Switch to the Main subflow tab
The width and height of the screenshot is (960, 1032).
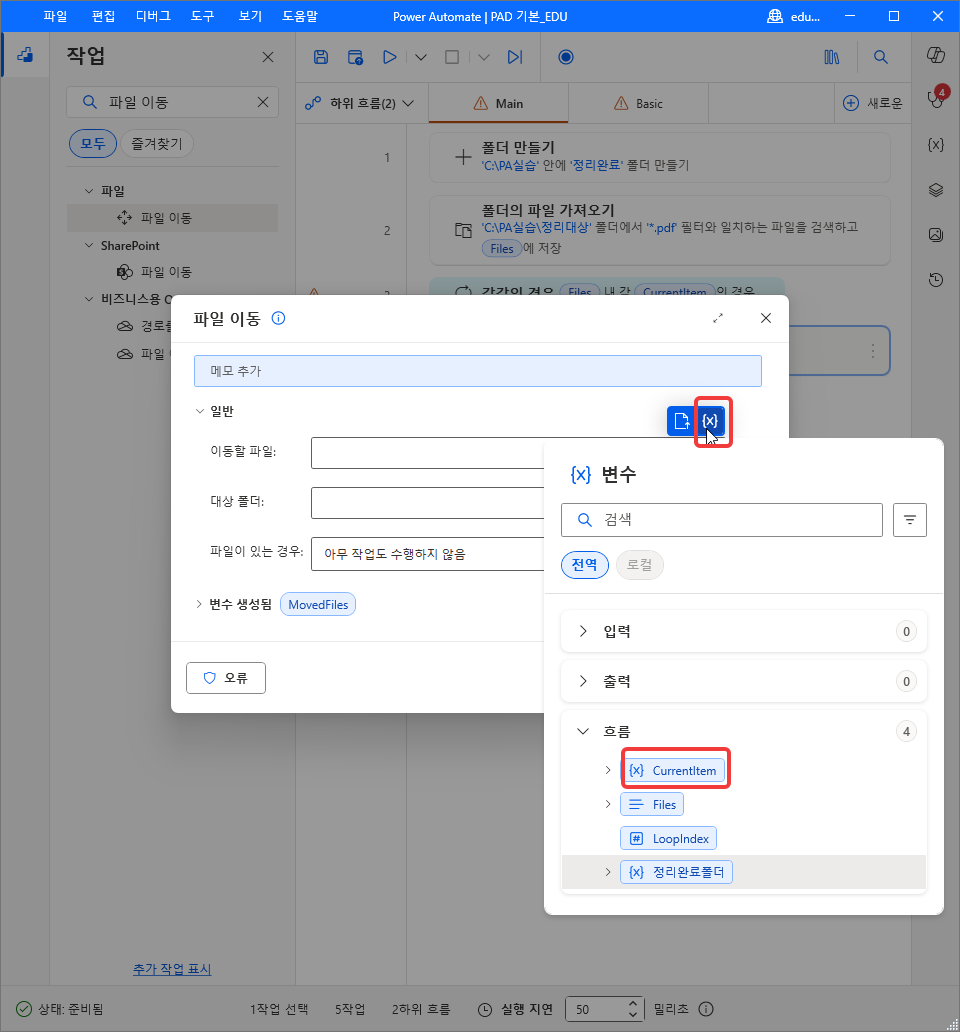point(498,103)
